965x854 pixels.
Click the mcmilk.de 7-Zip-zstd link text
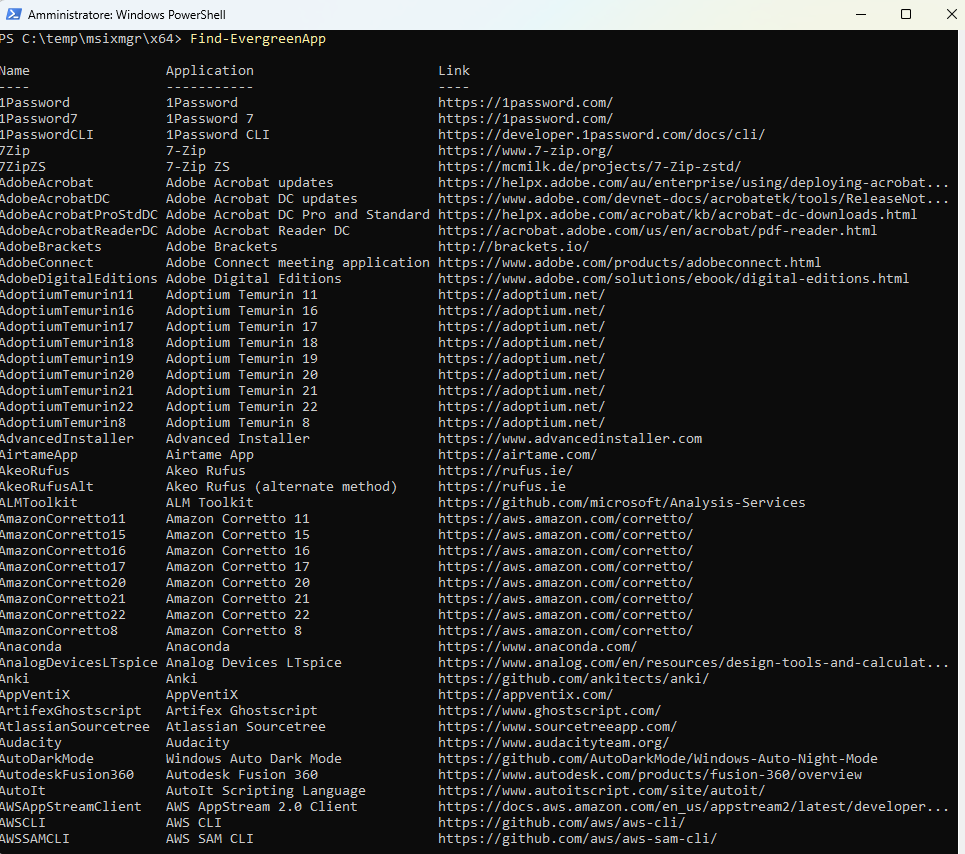(590, 167)
